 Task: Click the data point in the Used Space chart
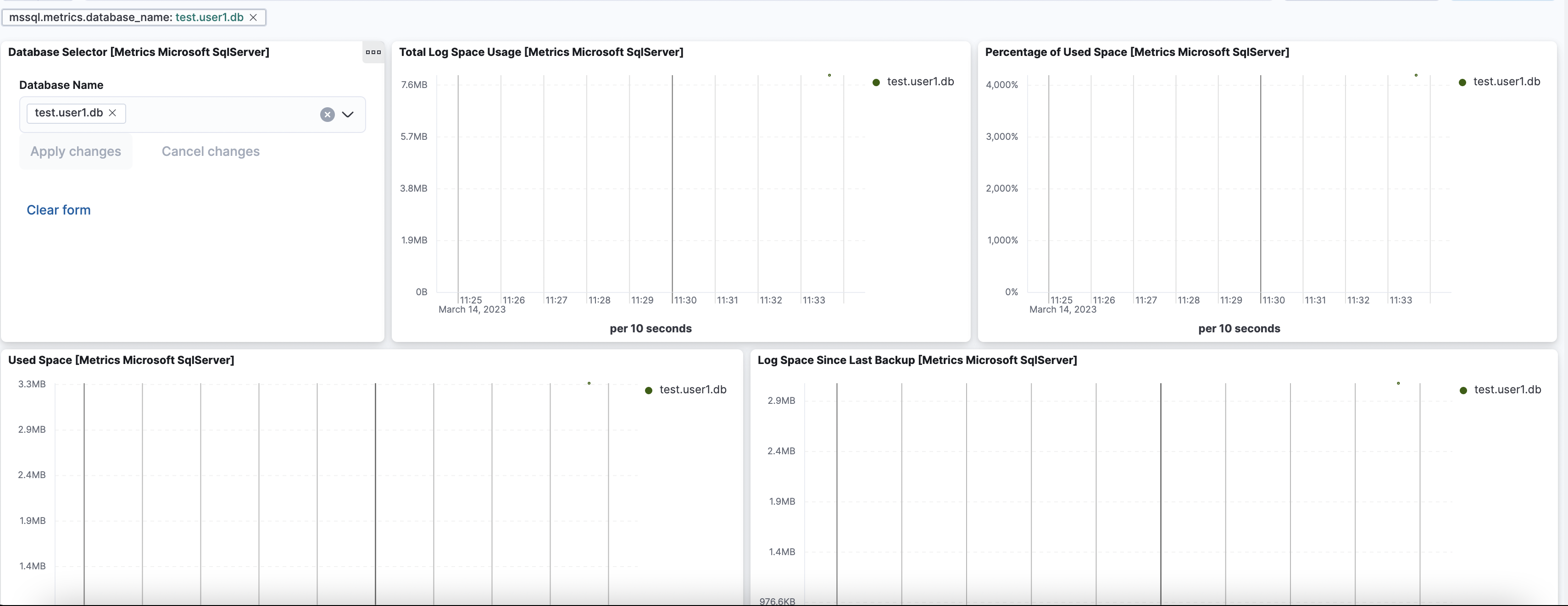tap(589, 383)
